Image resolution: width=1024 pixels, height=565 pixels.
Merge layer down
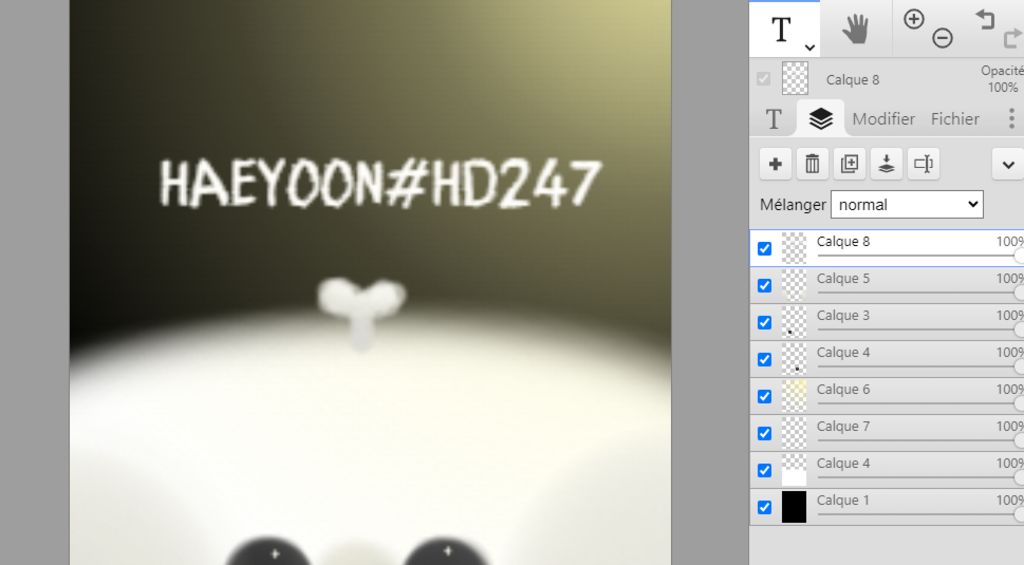tap(886, 164)
